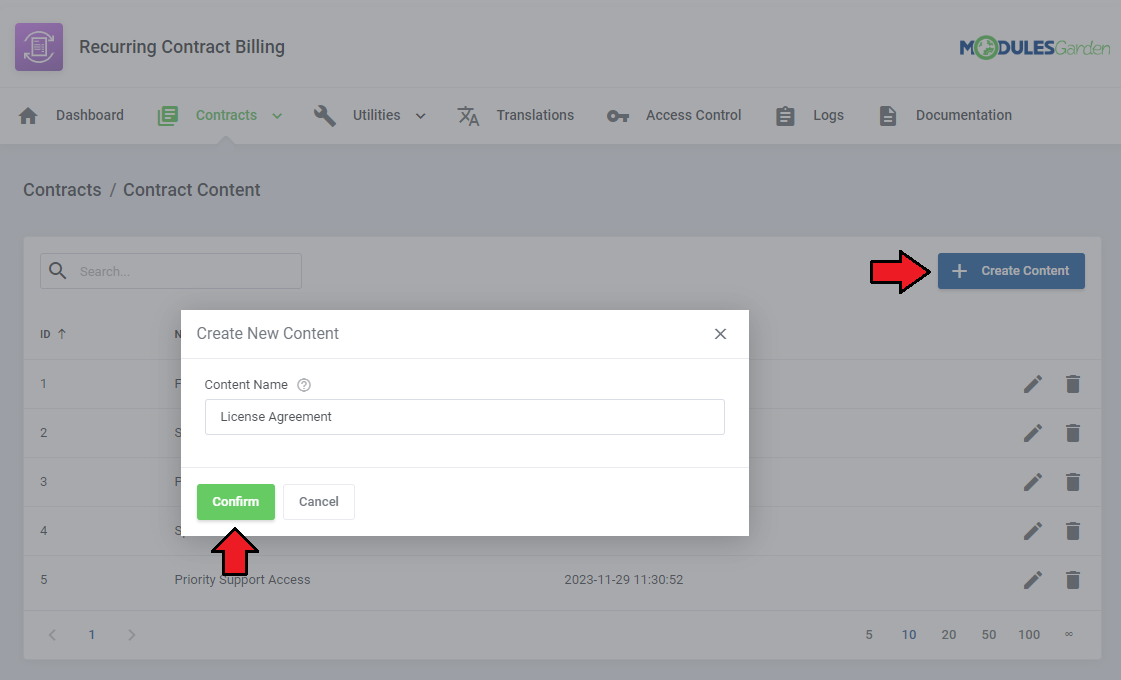Image resolution: width=1121 pixels, height=680 pixels.
Task: Close the Create New Content dialog
Action: tap(720, 334)
